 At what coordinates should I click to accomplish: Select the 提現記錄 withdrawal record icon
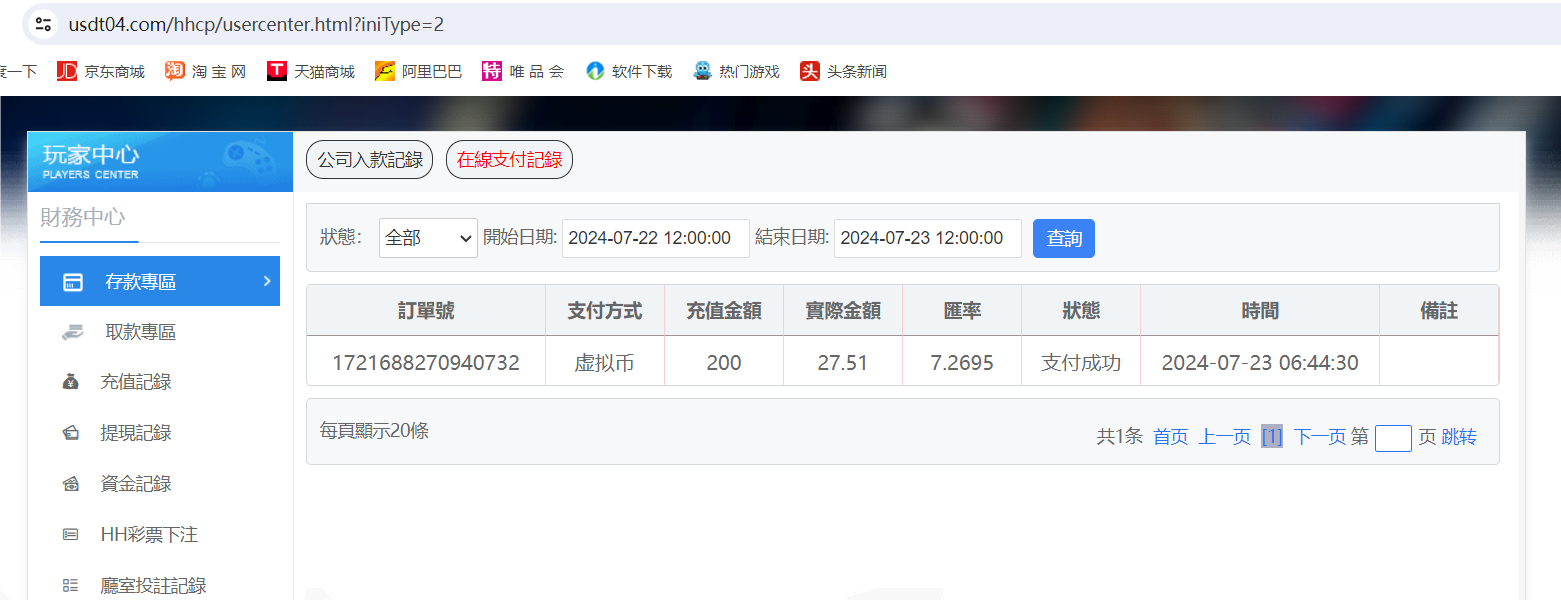(70, 432)
